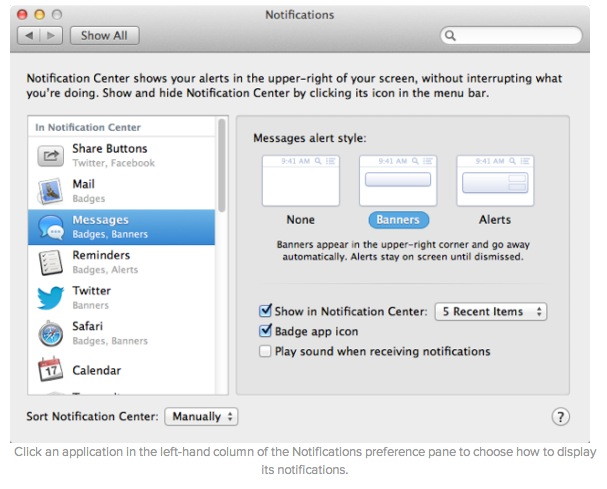Click the Safari compass icon
607x489 pixels.
point(51,334)
